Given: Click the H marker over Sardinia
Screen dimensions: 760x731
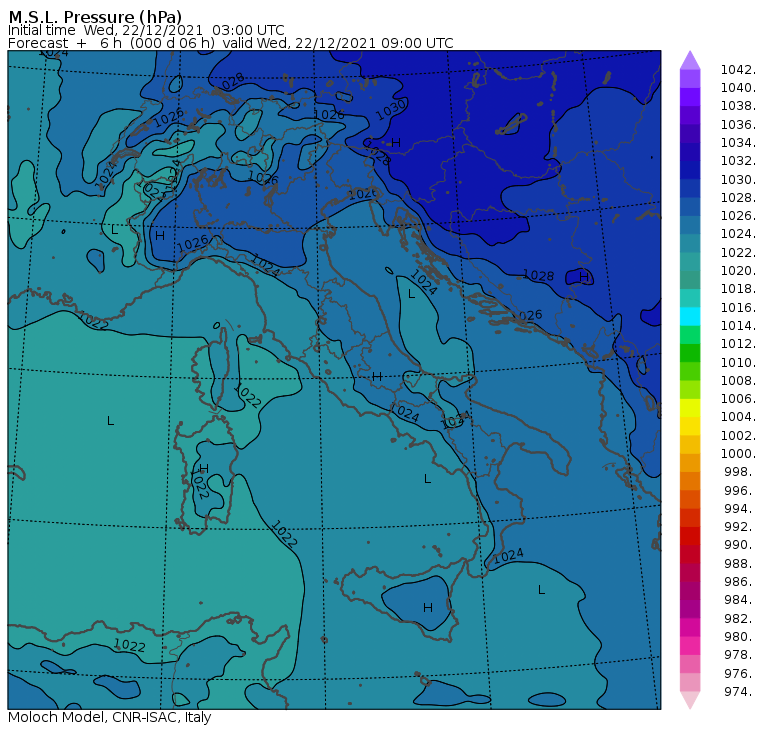Looking at the screenshot, I should pos(204,469).
